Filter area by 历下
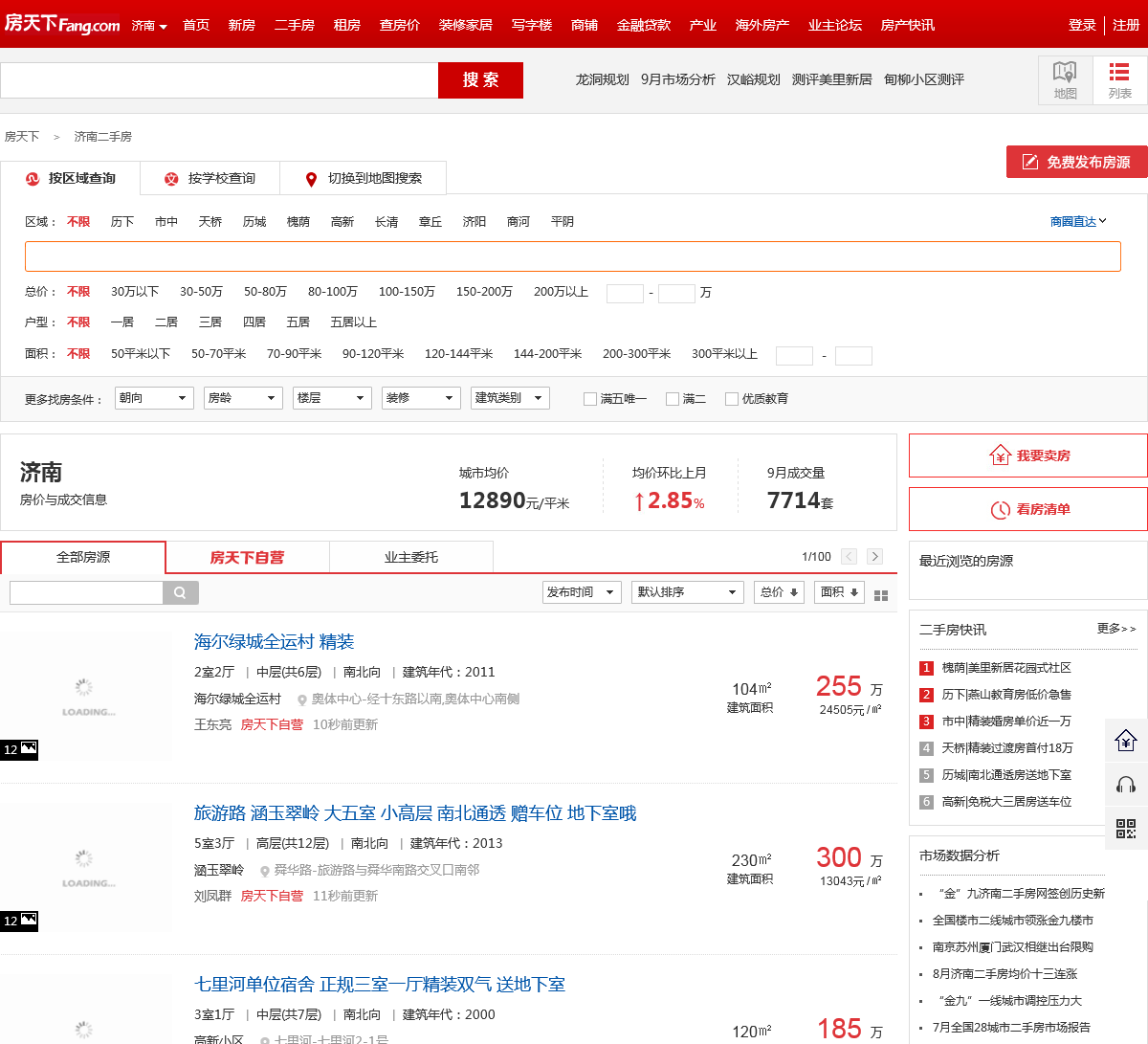This screenshot has width=1148, height=1044. coord(122,222)
